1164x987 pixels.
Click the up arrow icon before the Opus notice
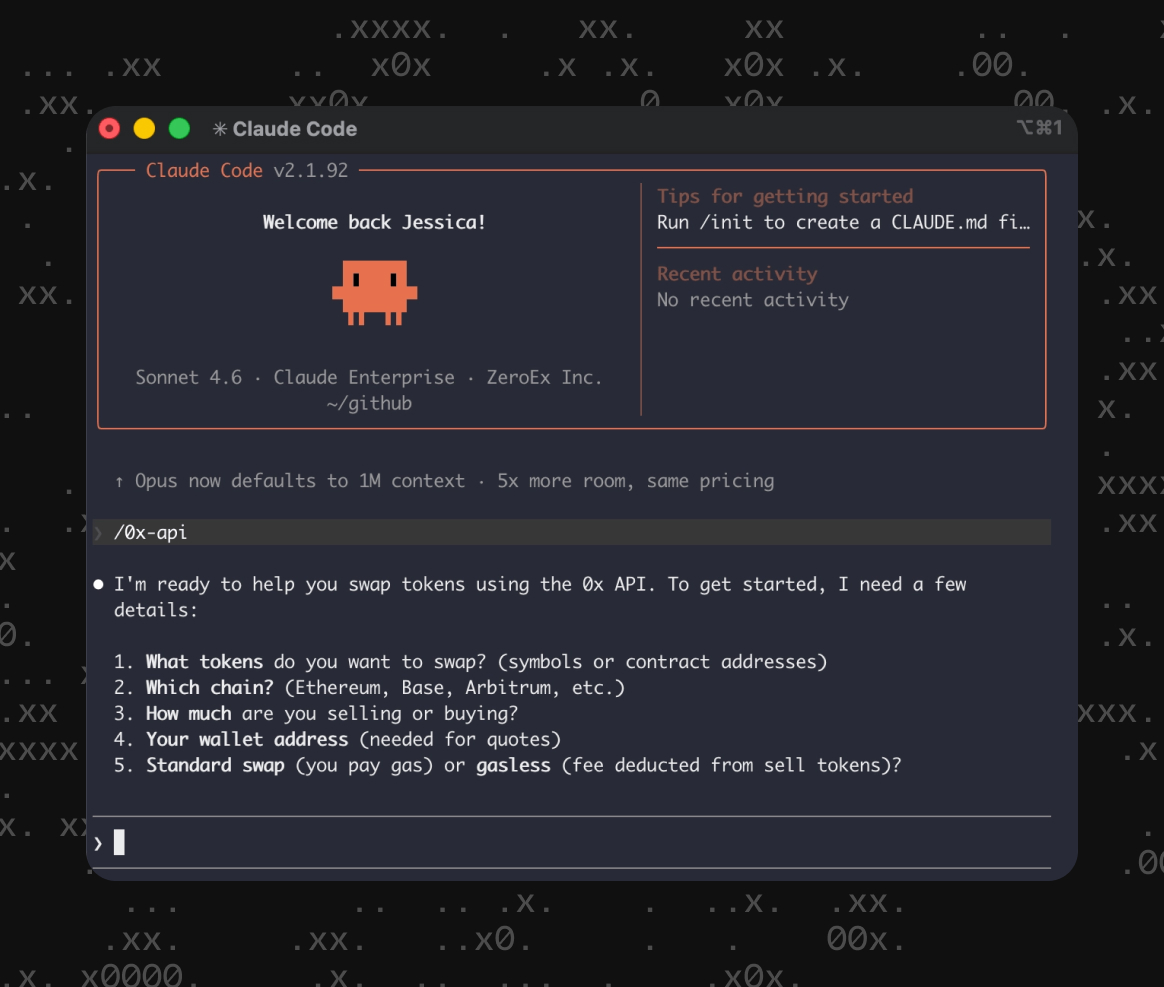click(119, 482)
